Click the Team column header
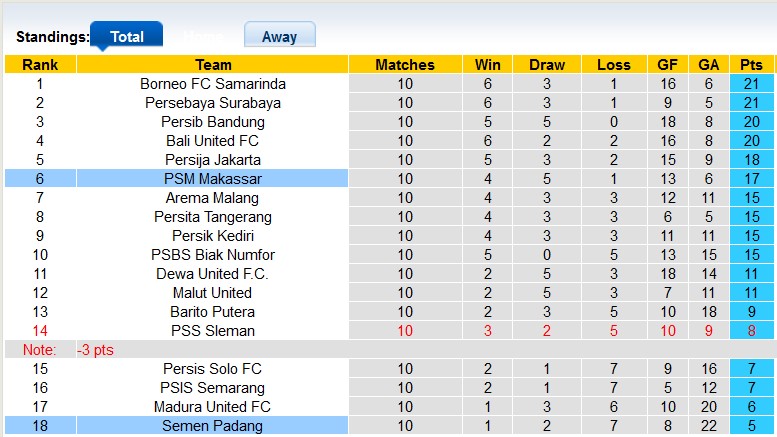Screen dimensions: 777x437 [x=212, y=65]
